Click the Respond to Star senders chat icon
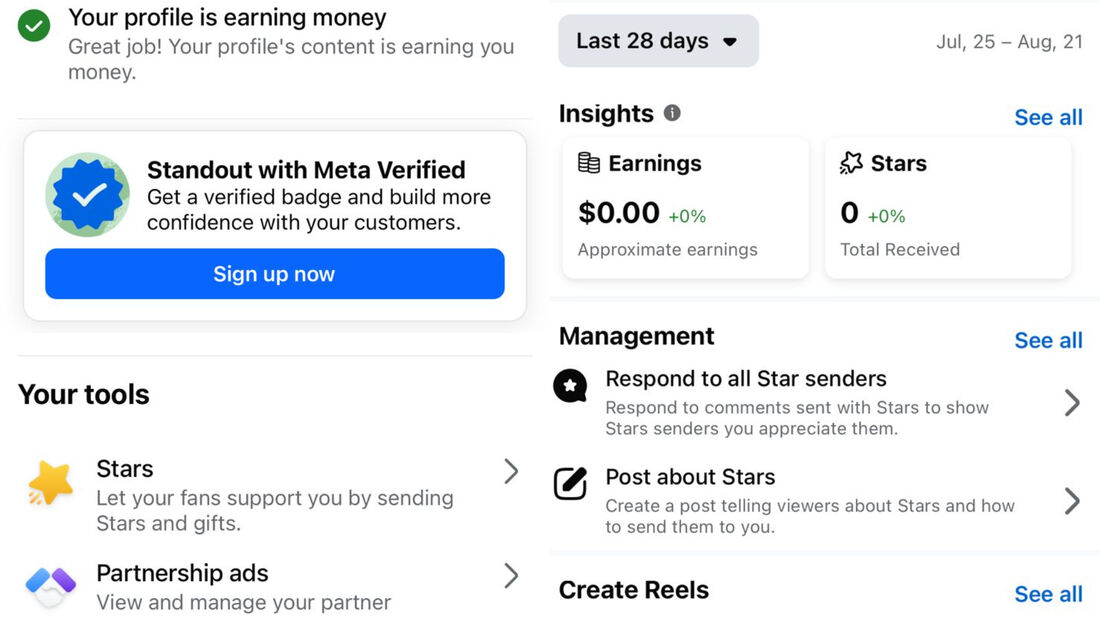Viewport: 1100px width, 619px height. 570,385
